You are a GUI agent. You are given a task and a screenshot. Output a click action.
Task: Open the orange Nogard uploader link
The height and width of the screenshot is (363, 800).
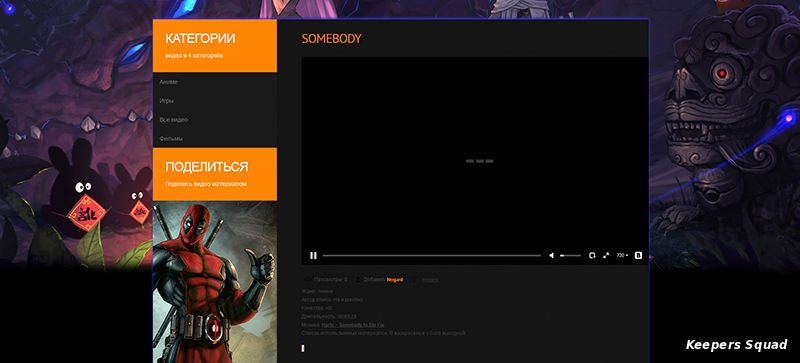tap(395, 280)
